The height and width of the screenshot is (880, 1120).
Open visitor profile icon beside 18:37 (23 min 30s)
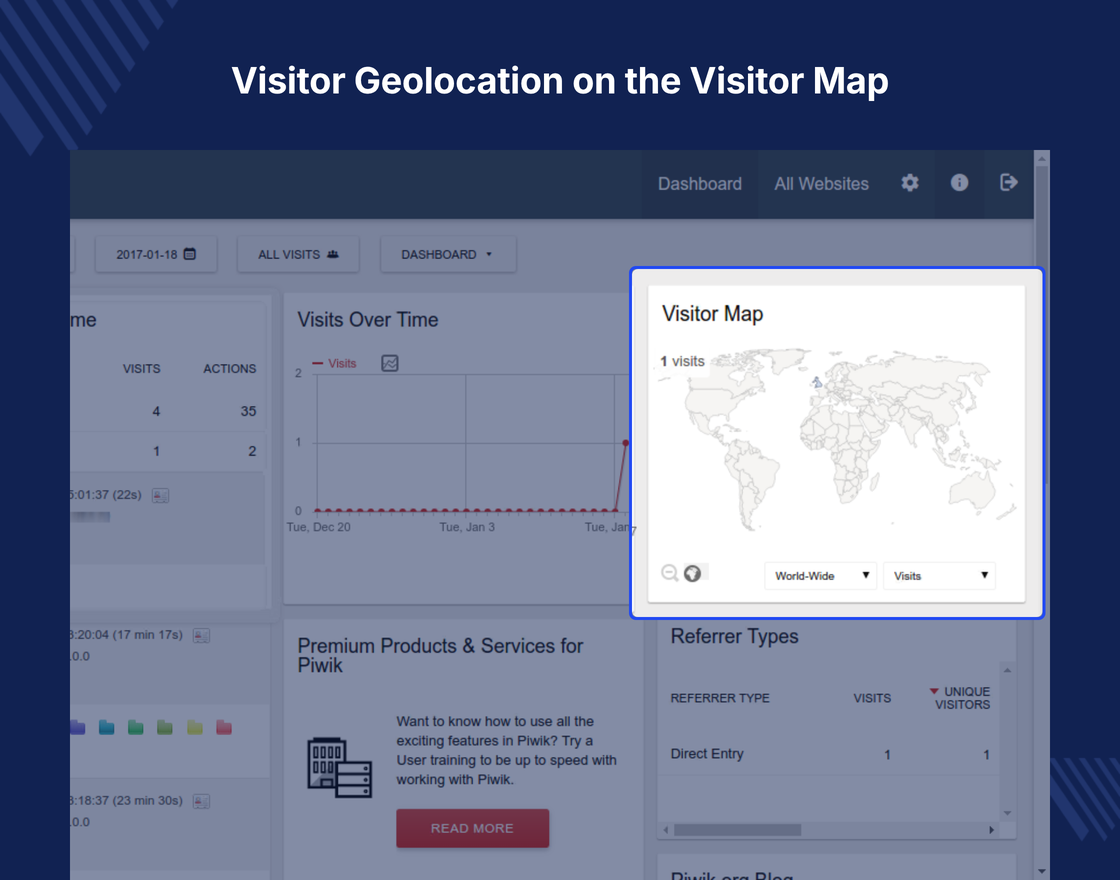(201, 801)
